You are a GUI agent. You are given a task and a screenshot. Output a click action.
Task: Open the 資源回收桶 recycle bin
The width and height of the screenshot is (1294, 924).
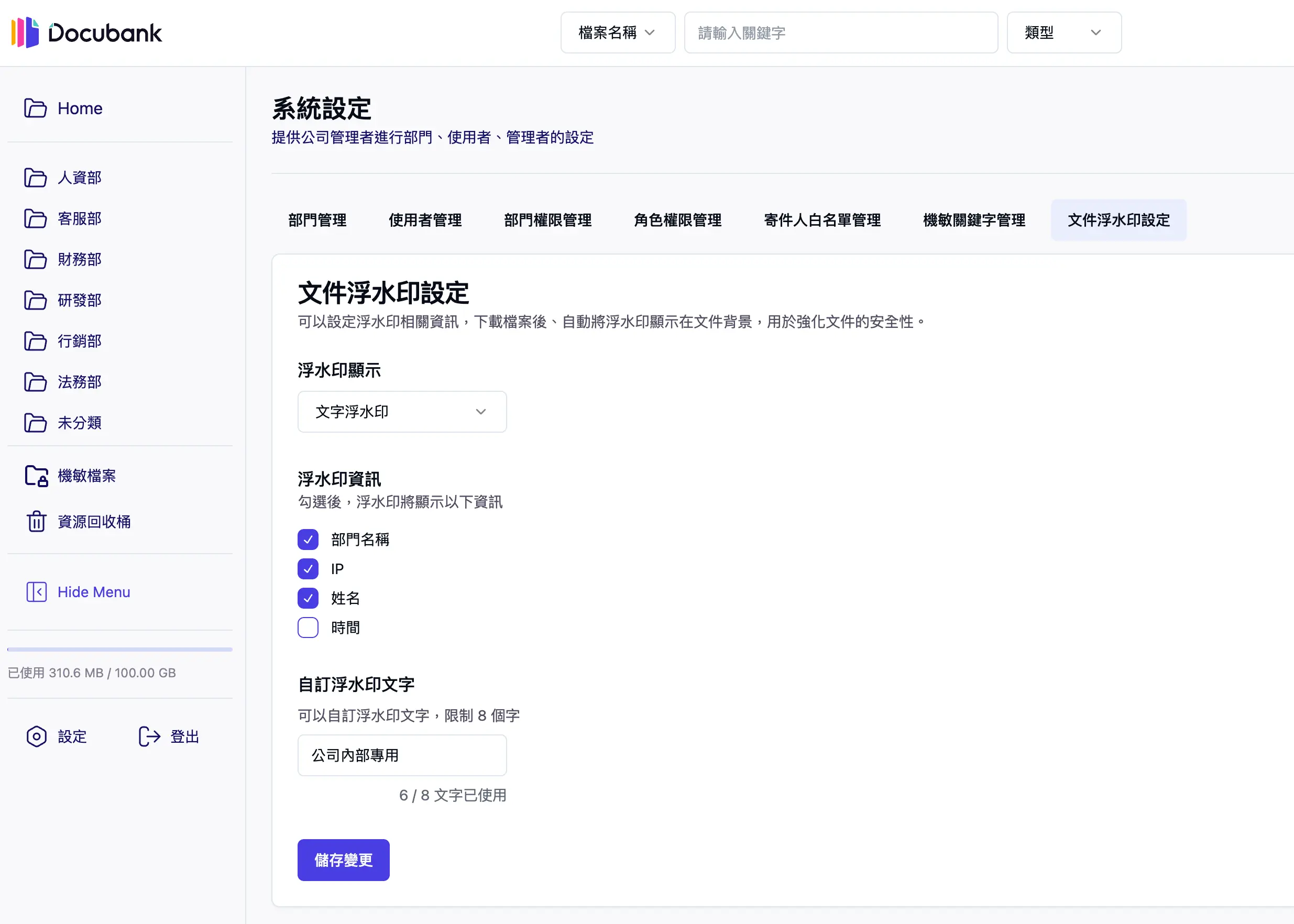(x=94, y=522)
